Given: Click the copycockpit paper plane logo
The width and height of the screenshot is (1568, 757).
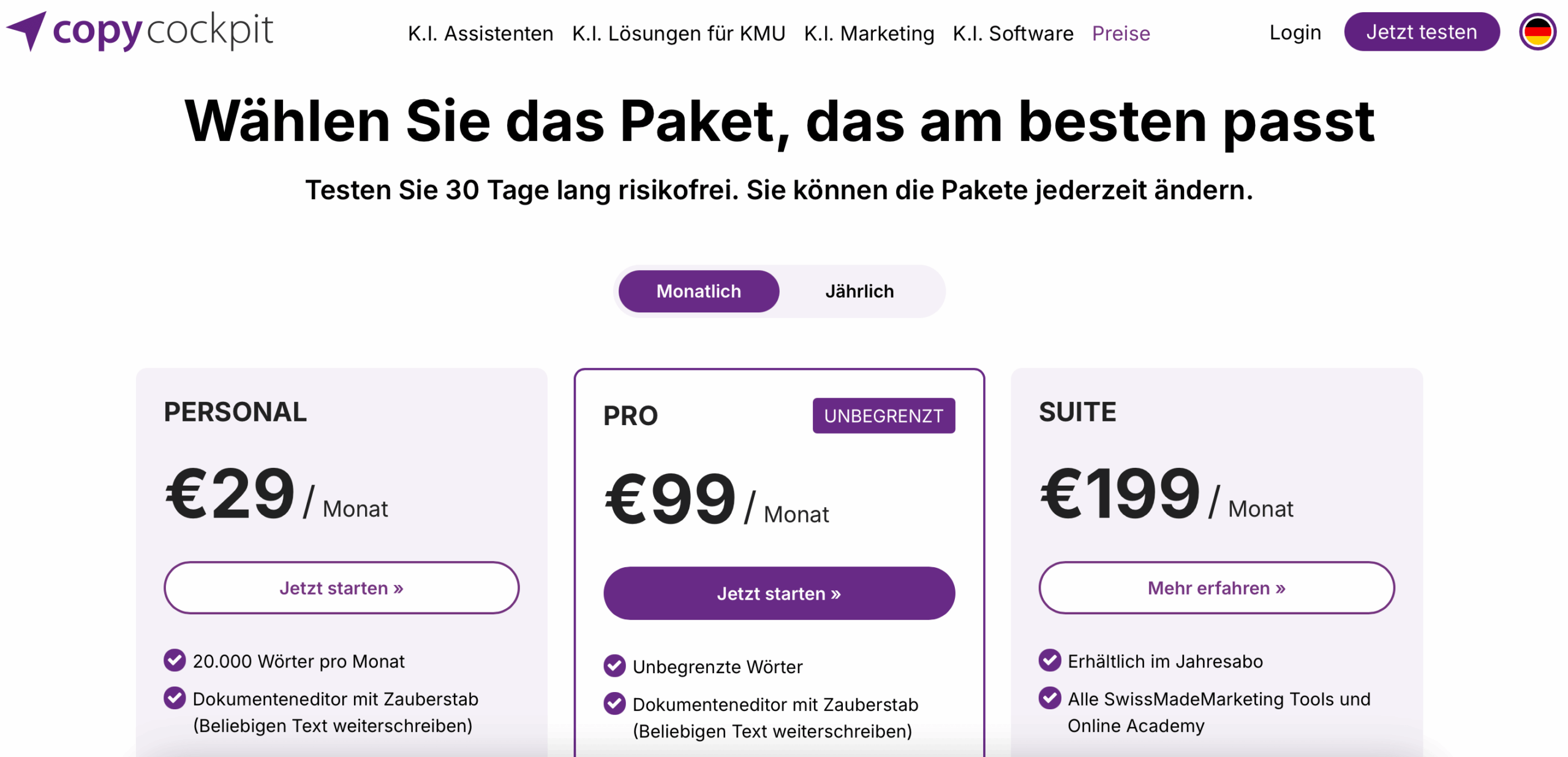Looking at the screenshot, I should click(x=26, y=31).
